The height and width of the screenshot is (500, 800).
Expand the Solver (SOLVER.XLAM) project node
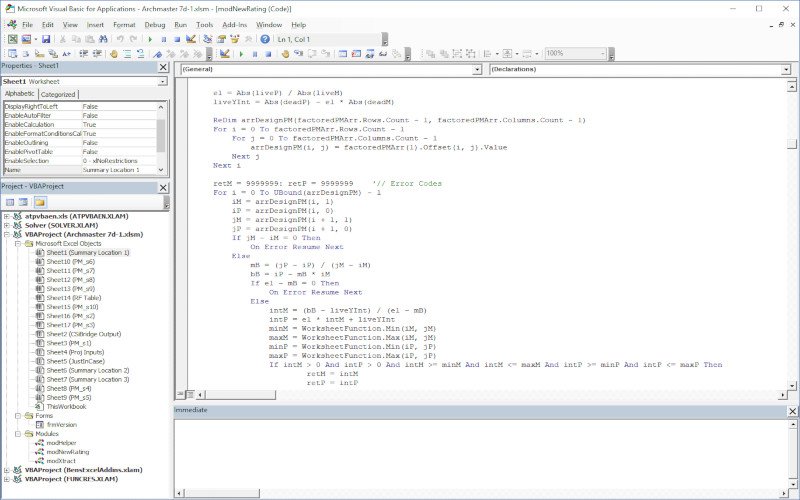click(7, 225)
